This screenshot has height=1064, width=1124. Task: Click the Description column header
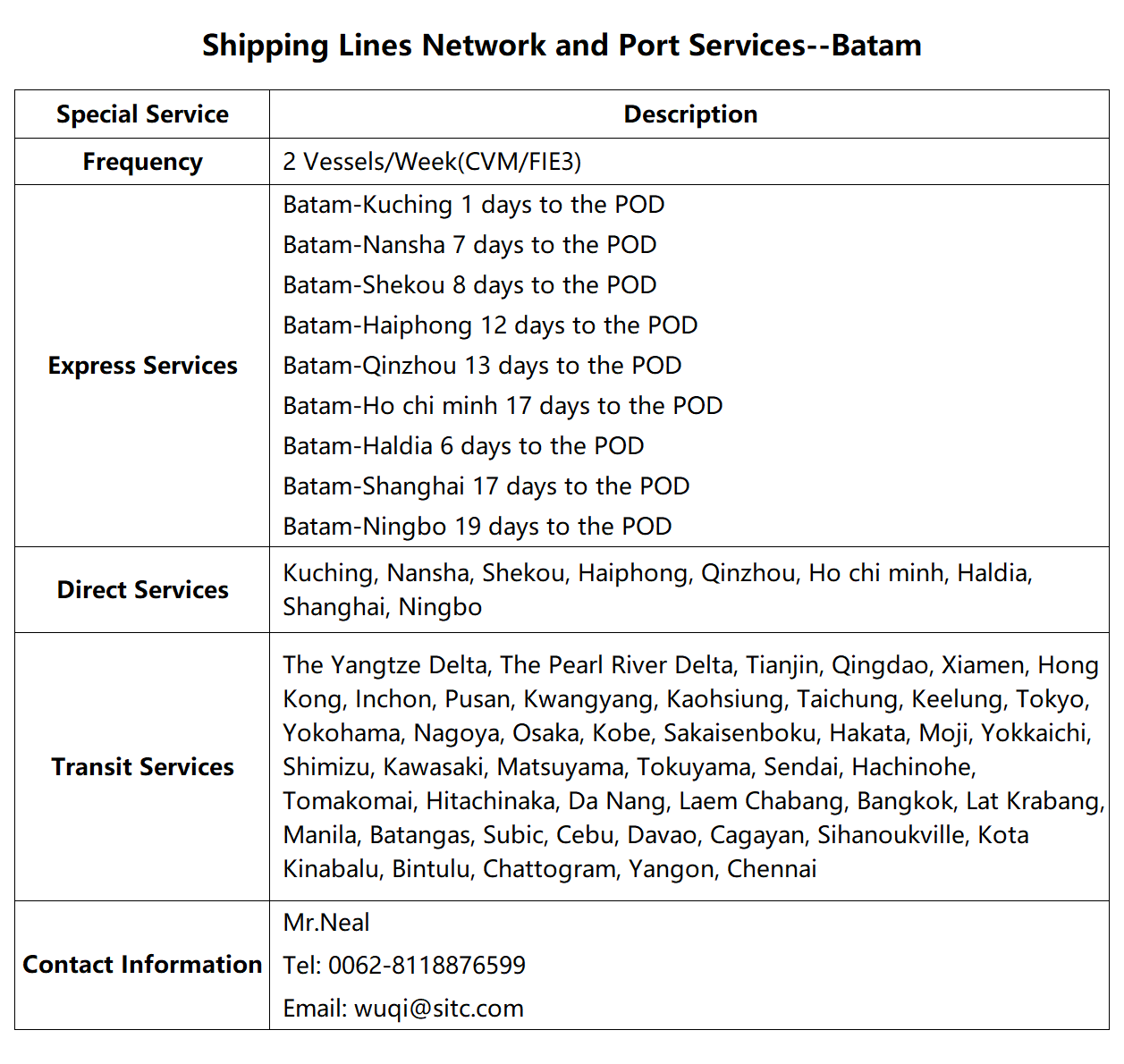(x=689, y=114)
